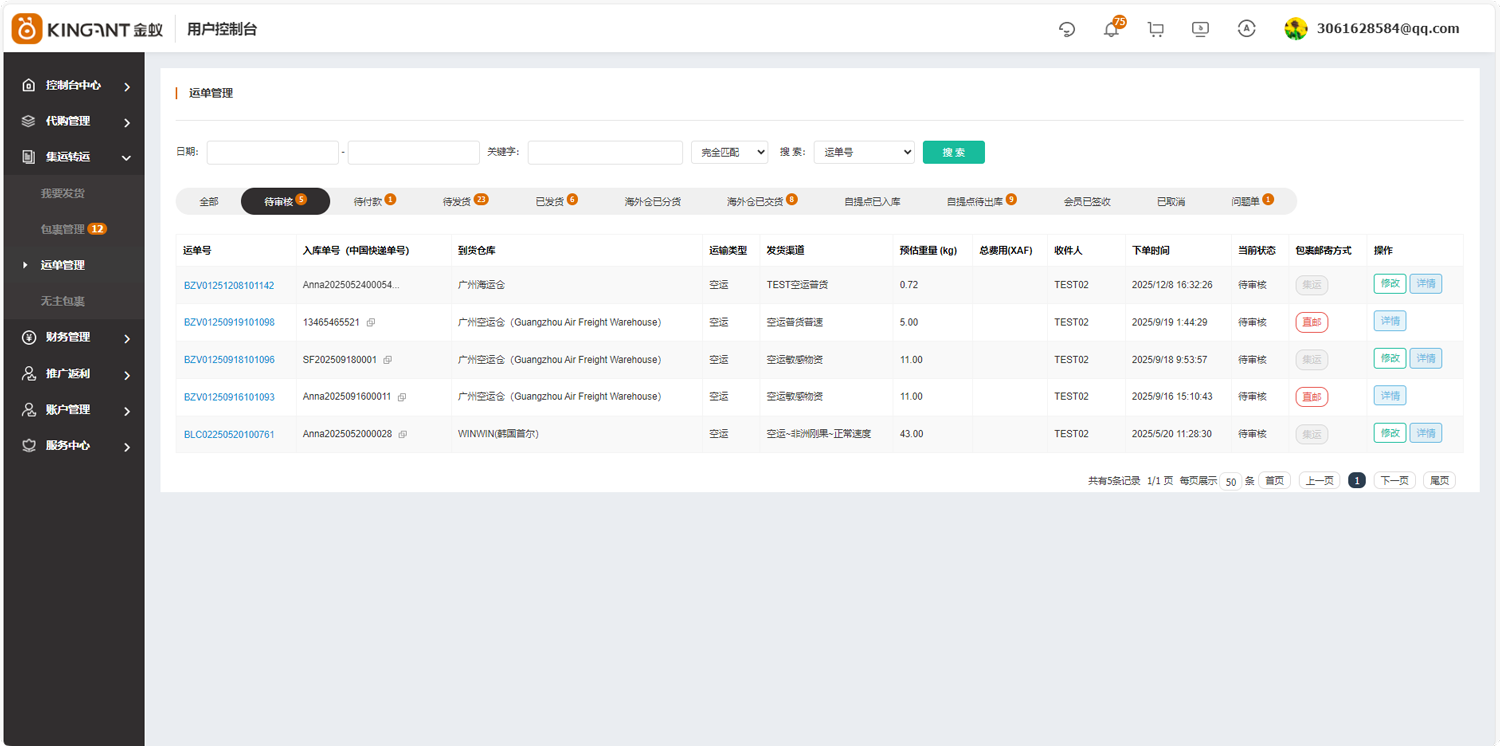This screenshot has height=746, width=1500.
Task: Click the user avatar picture
Action: (x=1296, y=29)
